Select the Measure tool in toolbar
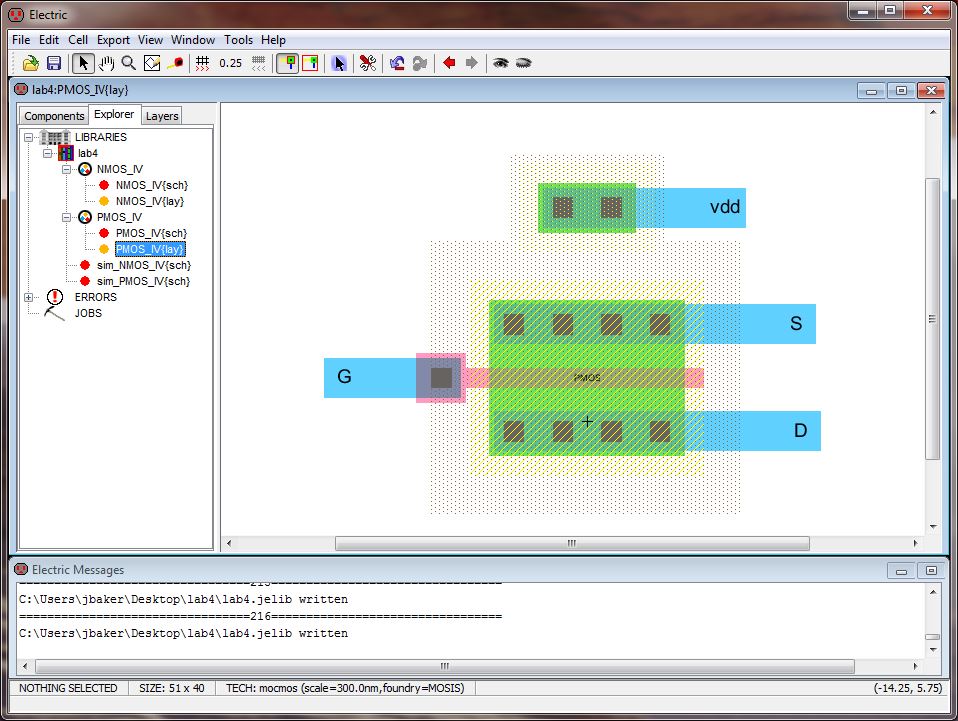 click(176, 63)
